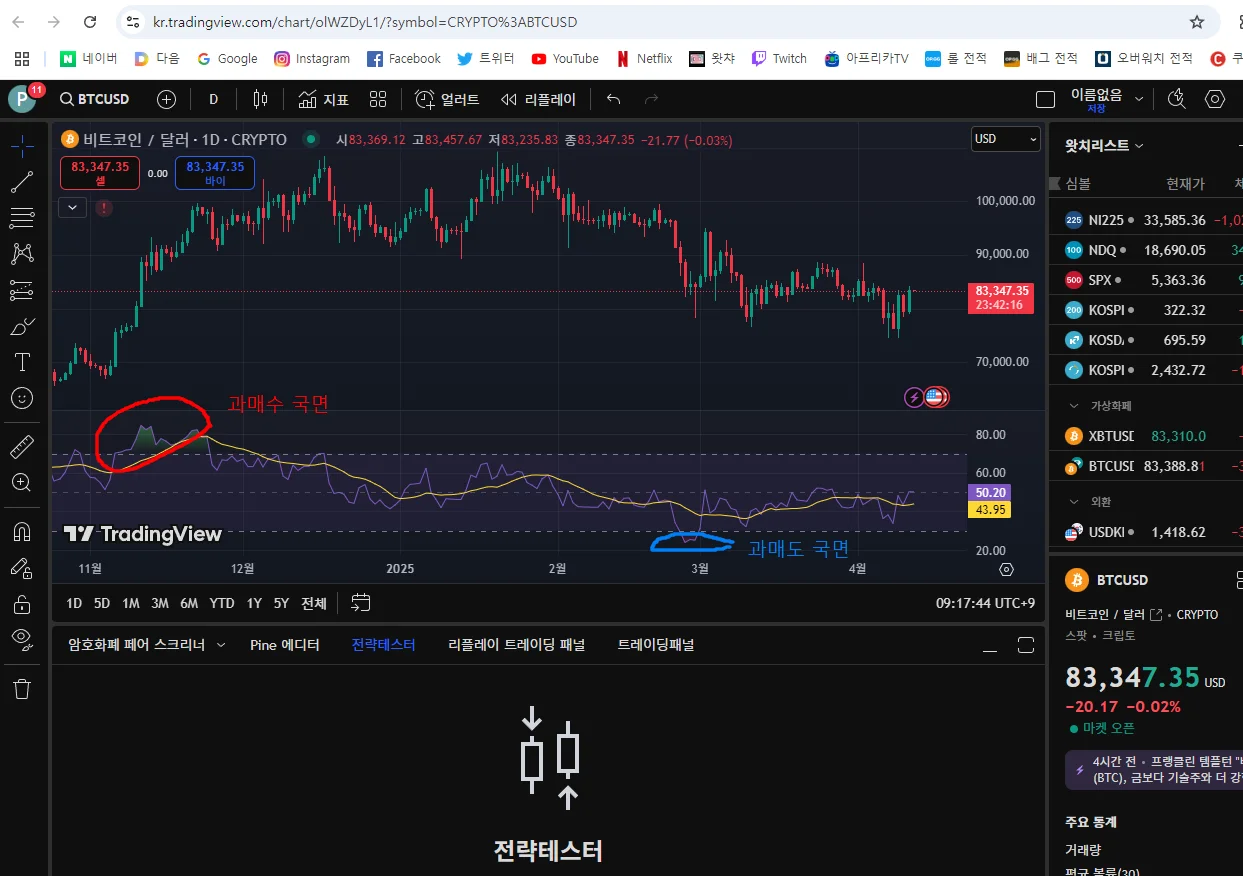This screenshot has height=876, width=1243.
Task: Switch to the Pine 에디터 tab
Action: point(284,645)
